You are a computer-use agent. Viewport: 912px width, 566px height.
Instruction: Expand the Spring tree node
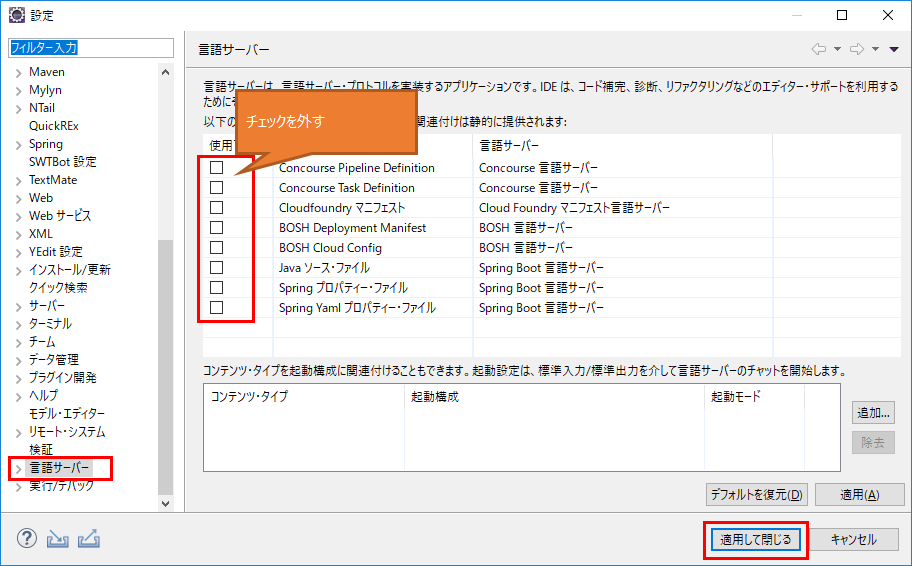[x=19, y=145]
